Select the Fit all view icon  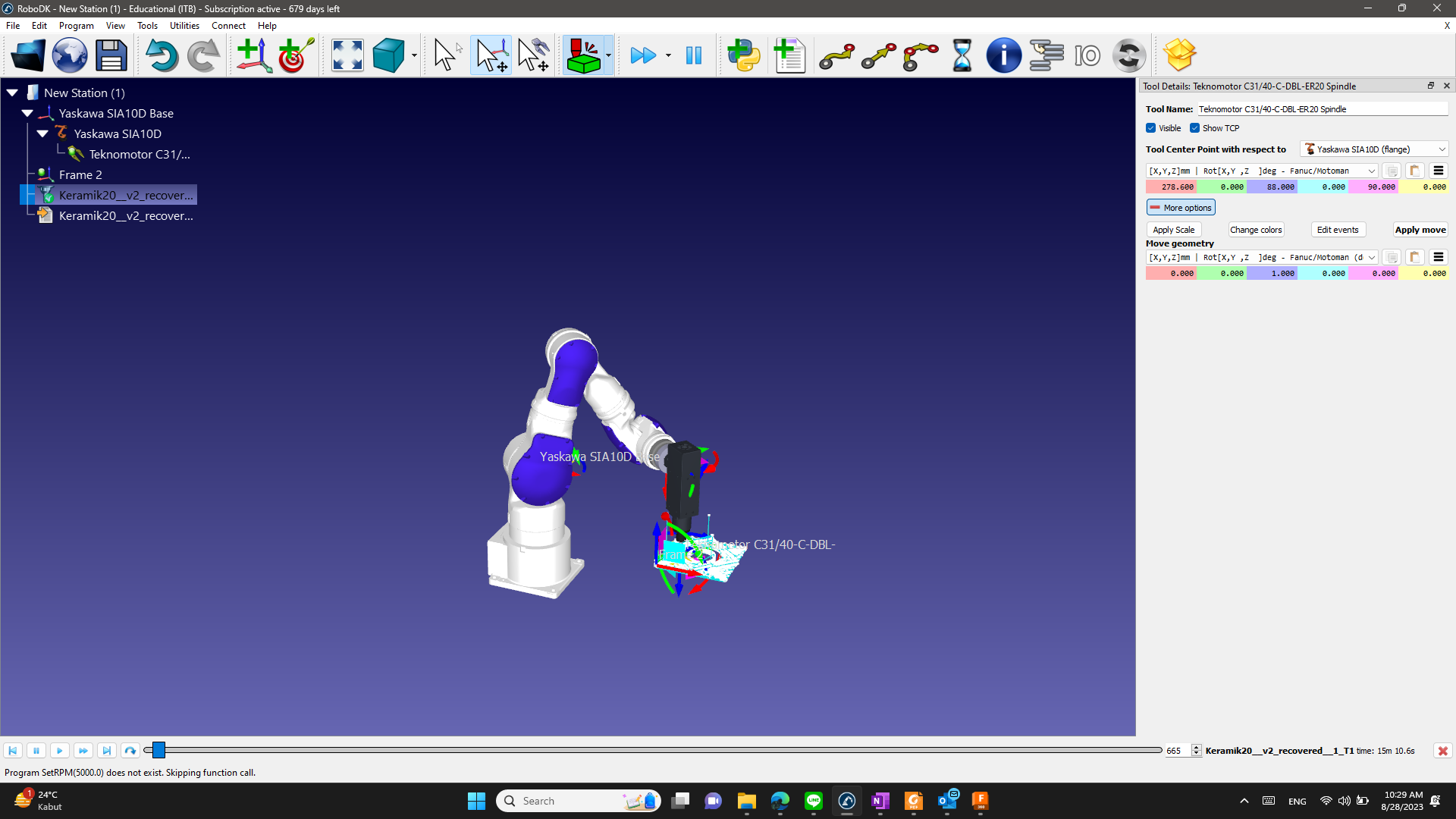pos(347,55)
